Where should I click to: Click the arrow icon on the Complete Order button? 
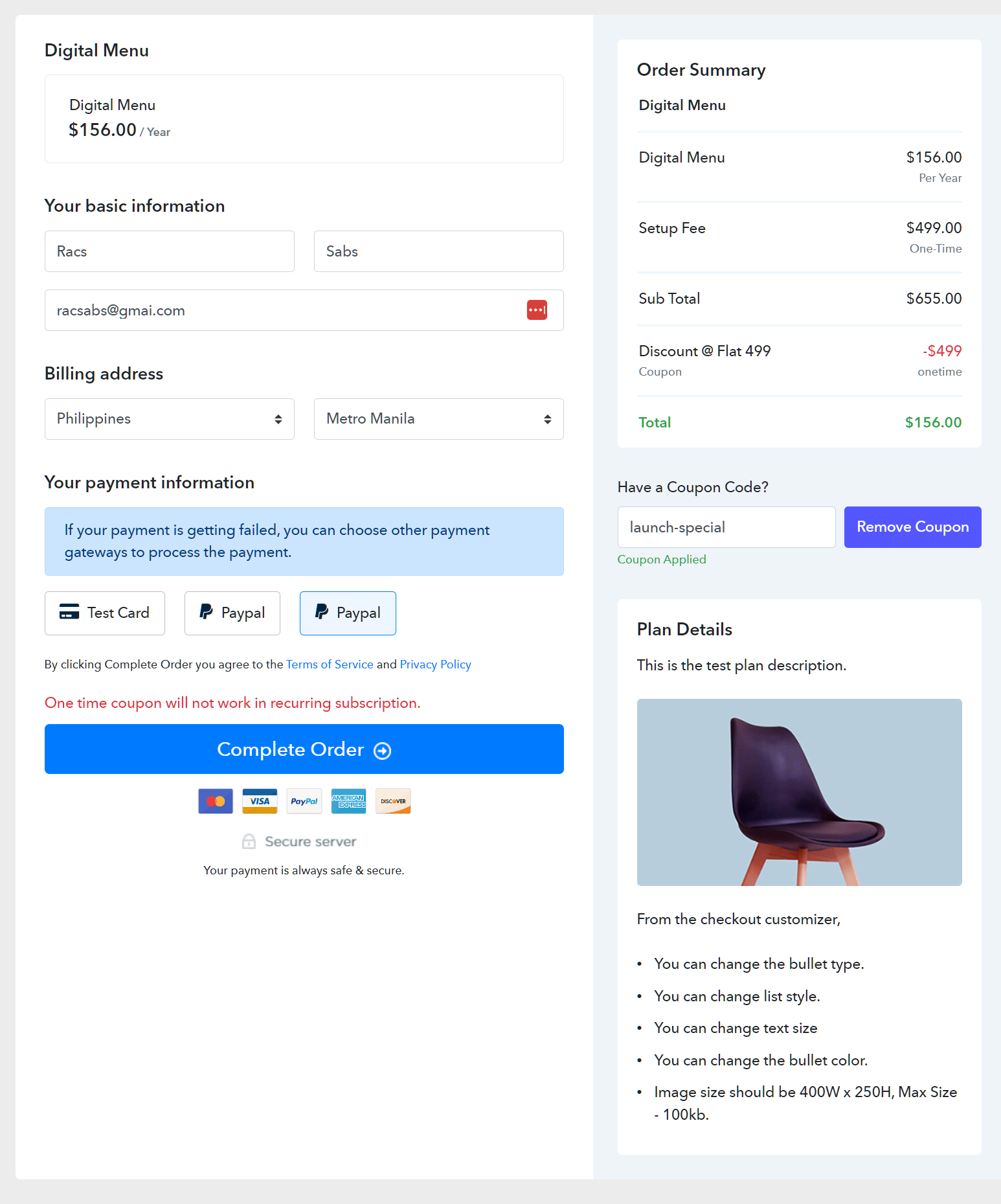point(383,751)
